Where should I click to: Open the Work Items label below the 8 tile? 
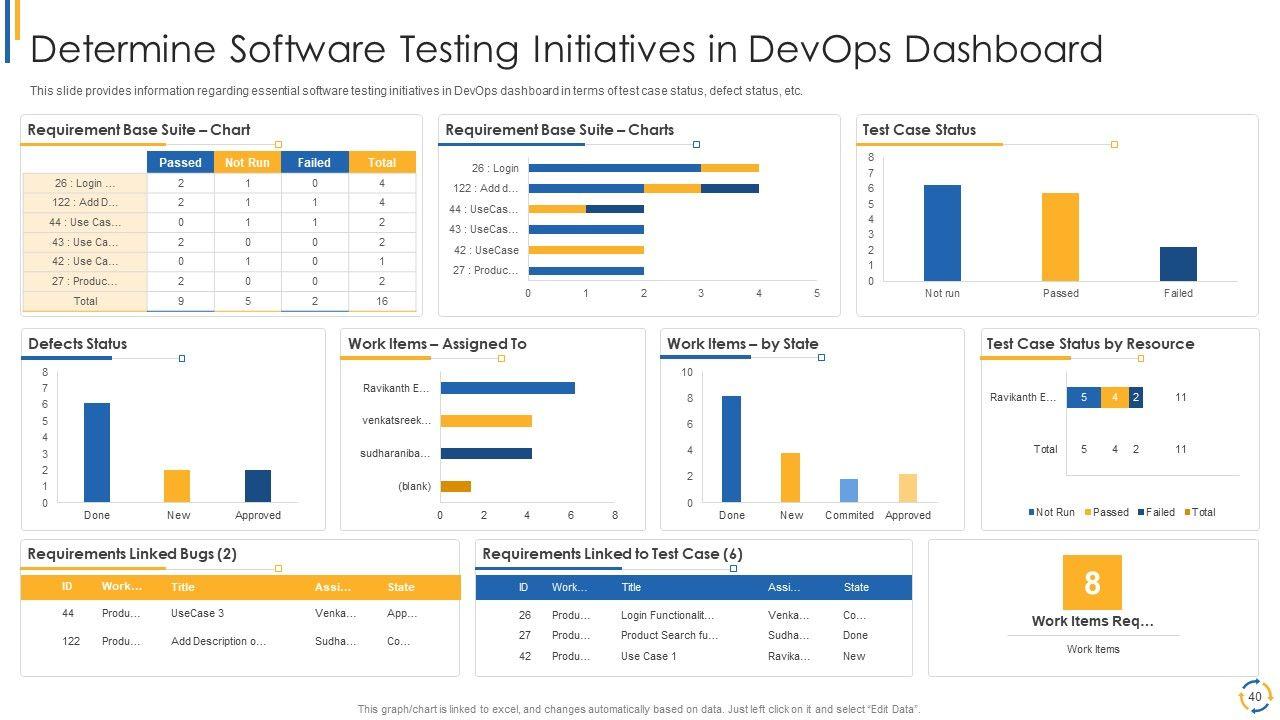coord(1092,649)
